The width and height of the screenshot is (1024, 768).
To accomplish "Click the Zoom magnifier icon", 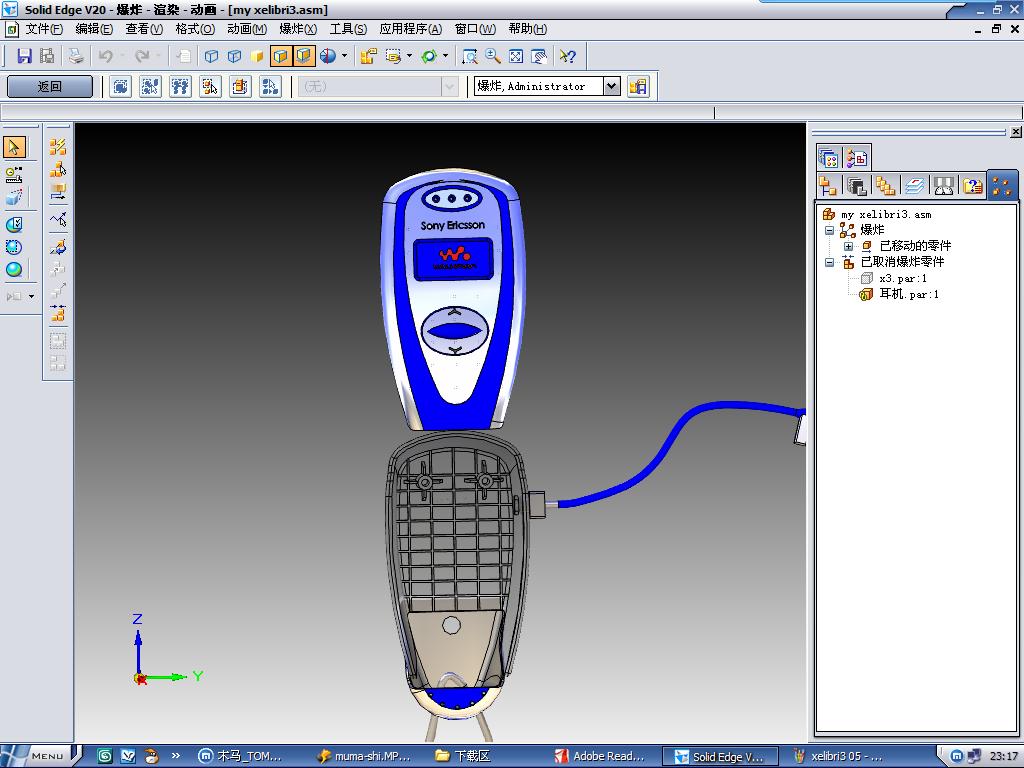I will 493,56.
